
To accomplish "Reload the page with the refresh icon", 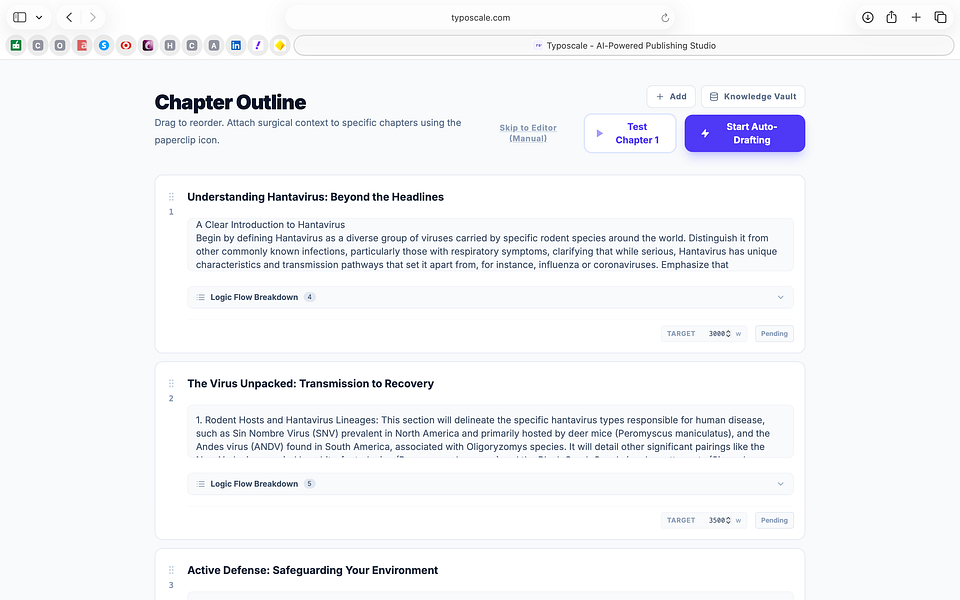I will pyautogui.click(x=665, y=18).
